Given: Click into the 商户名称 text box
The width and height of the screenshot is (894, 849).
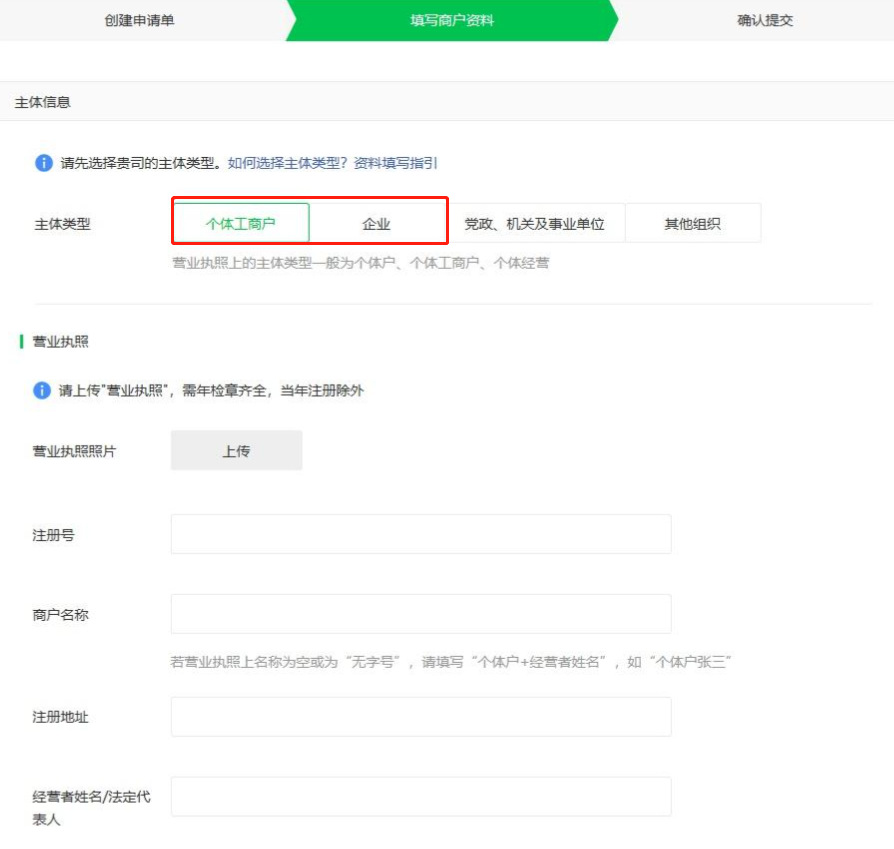Looking at the screenshot, I should 421,614.
